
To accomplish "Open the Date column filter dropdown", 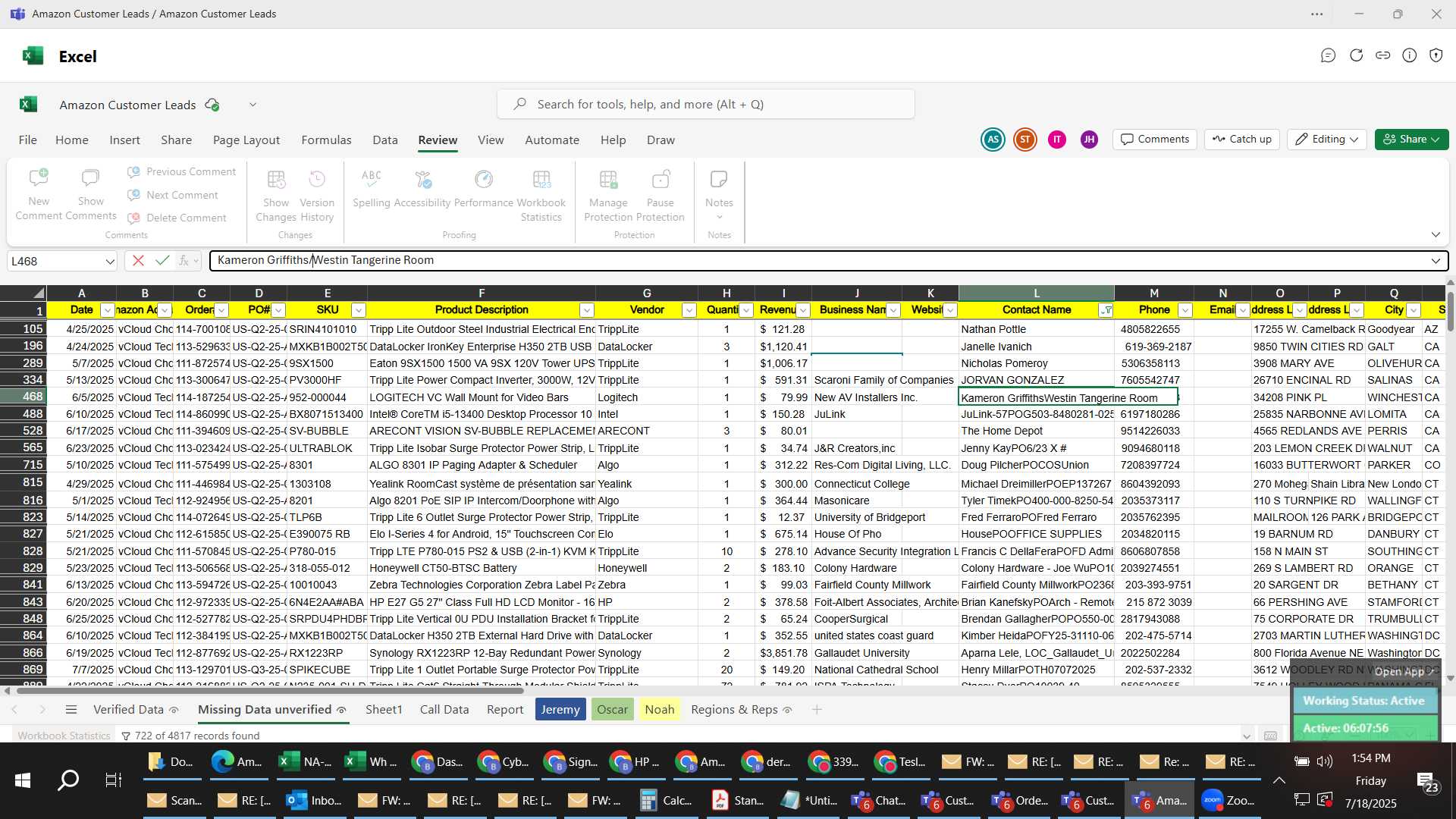I will pyautogui.click(x=108, y=310).
